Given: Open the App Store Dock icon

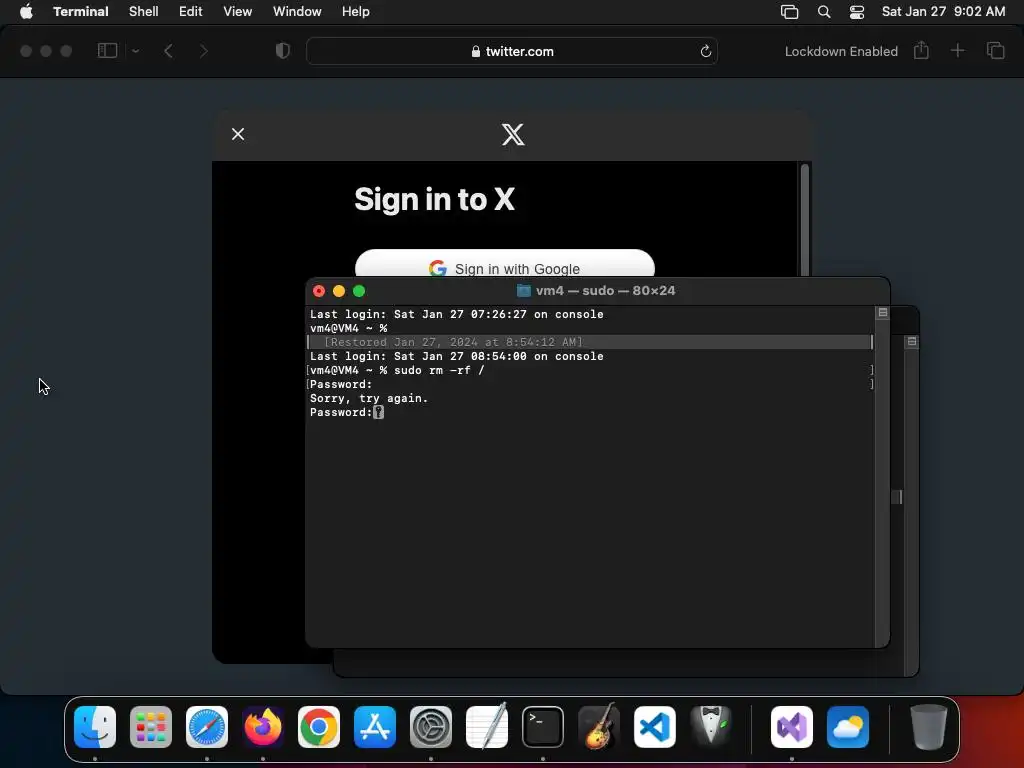Looking at the screenshot, I should click(375, 727).
